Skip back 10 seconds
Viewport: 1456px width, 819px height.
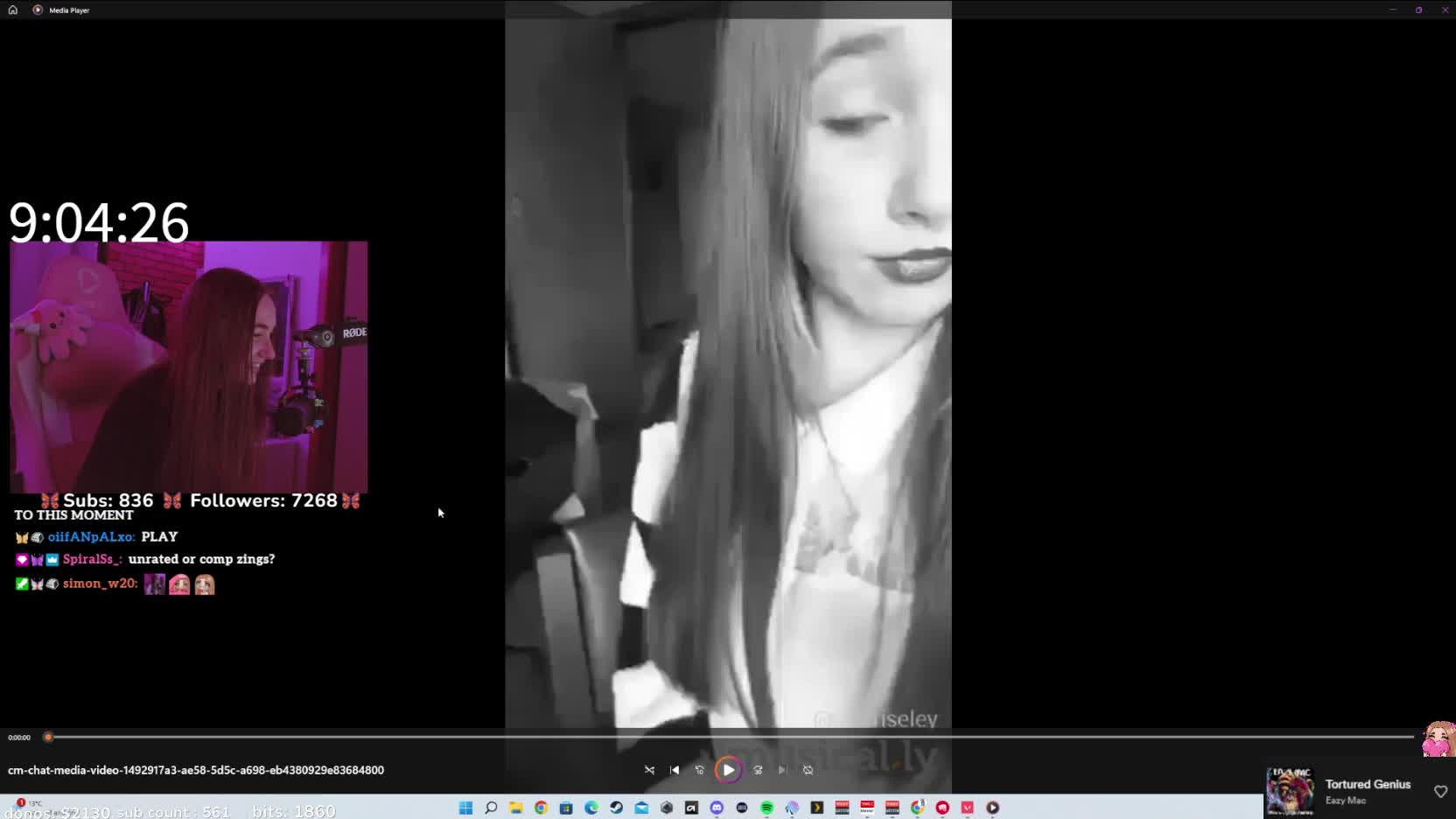pos(699,770)
